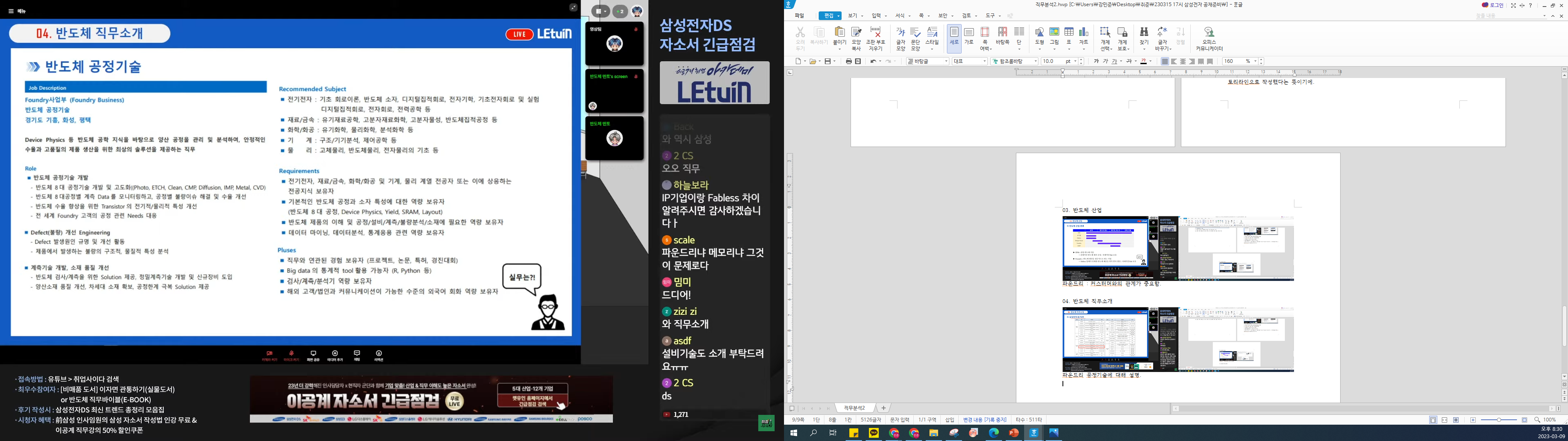Image resolution: width=1568 pixels, height=441 pixels.
Task: Select the 직무분석2 document tab
Action: [854, 408]
